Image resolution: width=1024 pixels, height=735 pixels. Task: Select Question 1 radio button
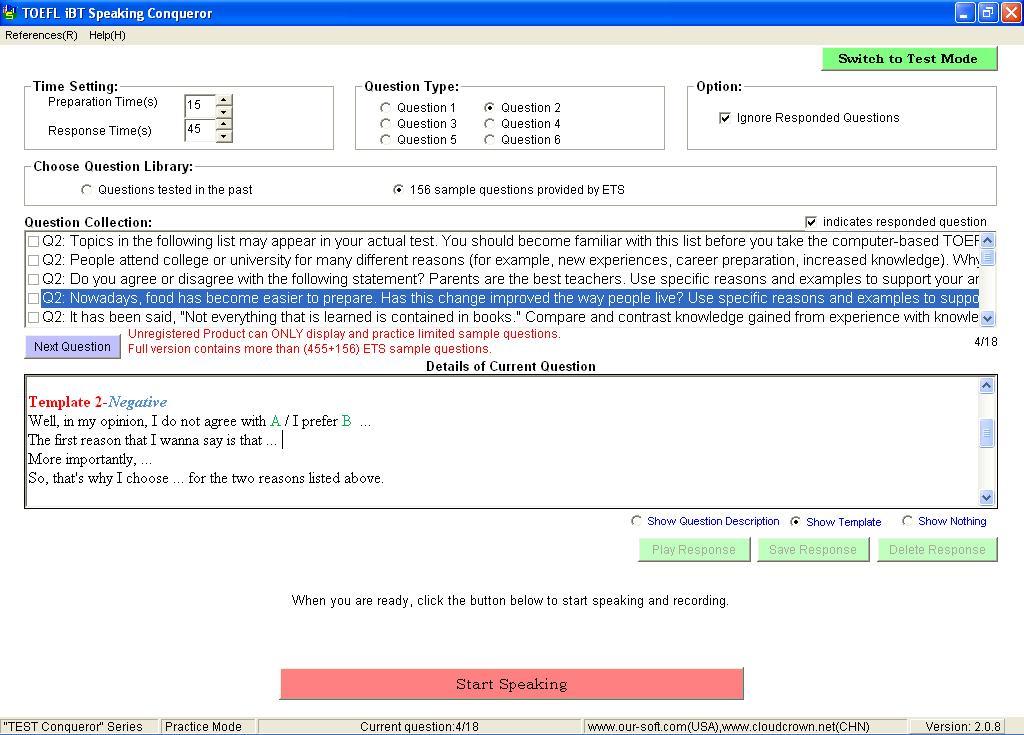pos(385,108)
